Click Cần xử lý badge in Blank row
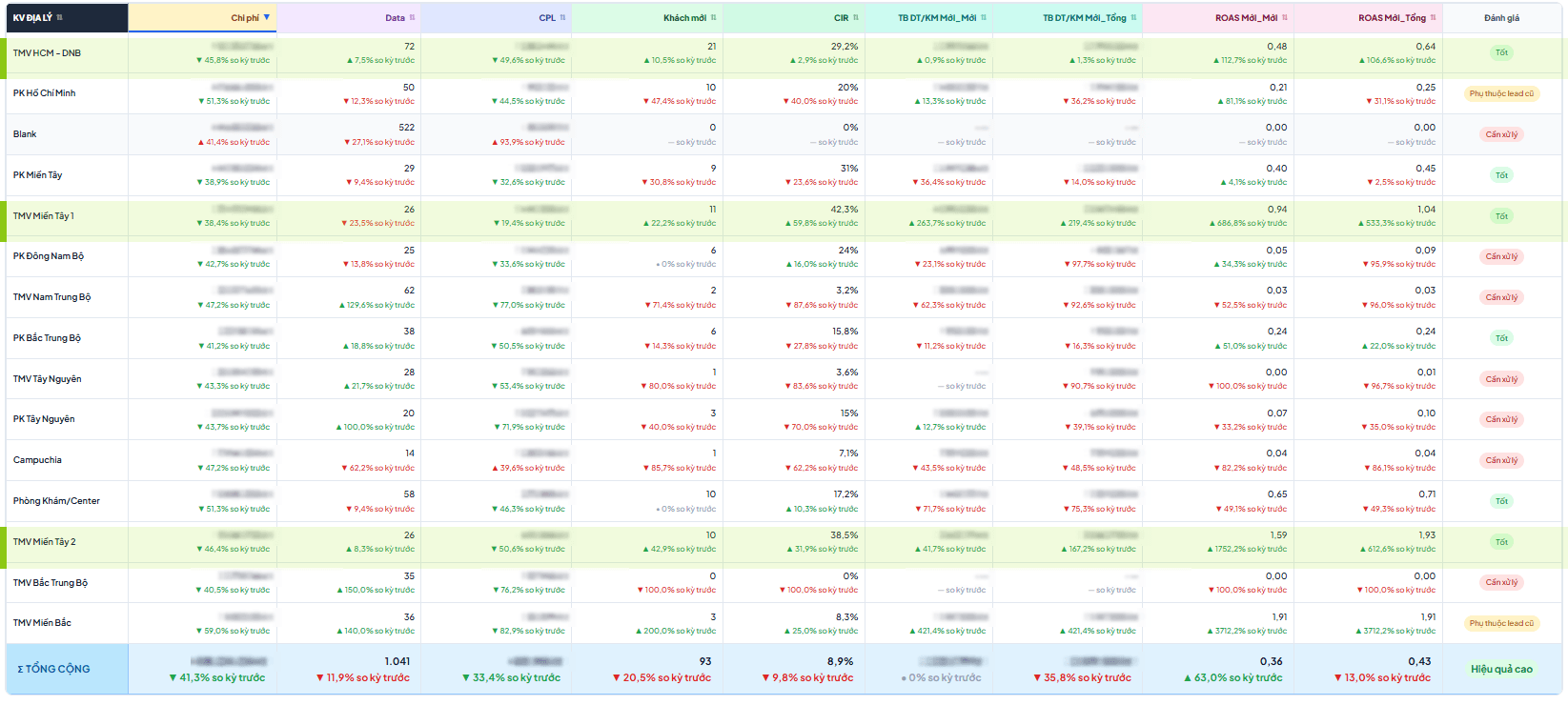1568x705 pixels. click(x=1501, y=134)
